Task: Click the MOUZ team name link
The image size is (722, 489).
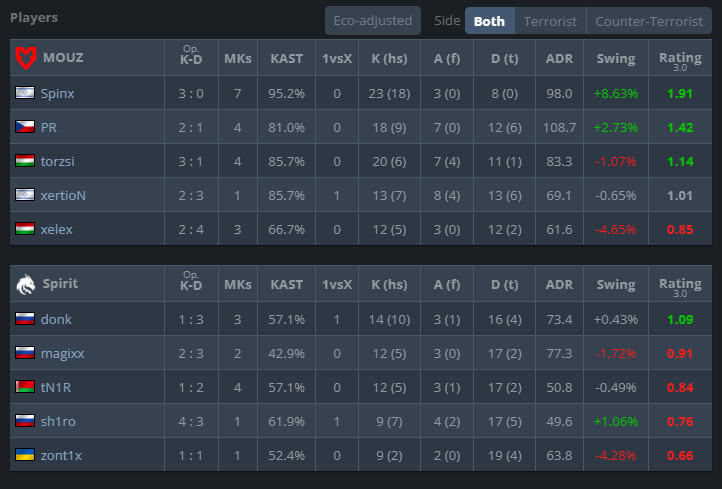Action: (63, 58)
